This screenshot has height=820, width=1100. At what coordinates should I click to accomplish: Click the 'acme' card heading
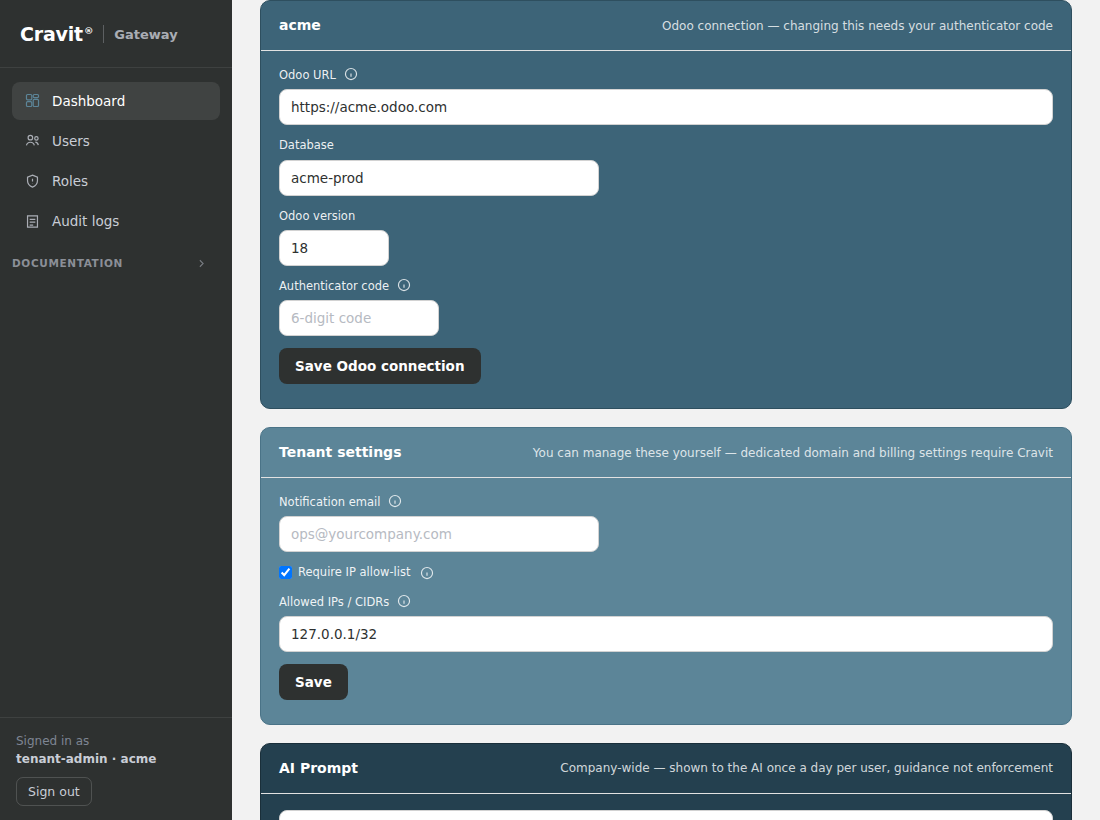click(x=300, y=25)
